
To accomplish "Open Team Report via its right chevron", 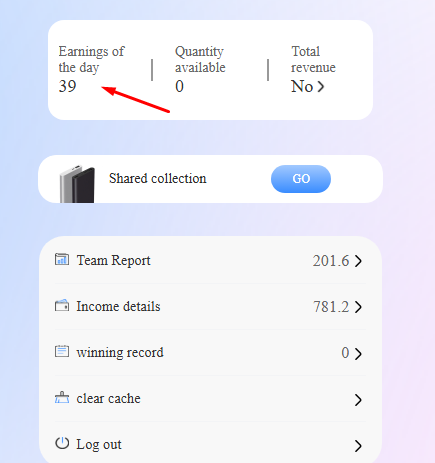I will [x=358, y=261].
